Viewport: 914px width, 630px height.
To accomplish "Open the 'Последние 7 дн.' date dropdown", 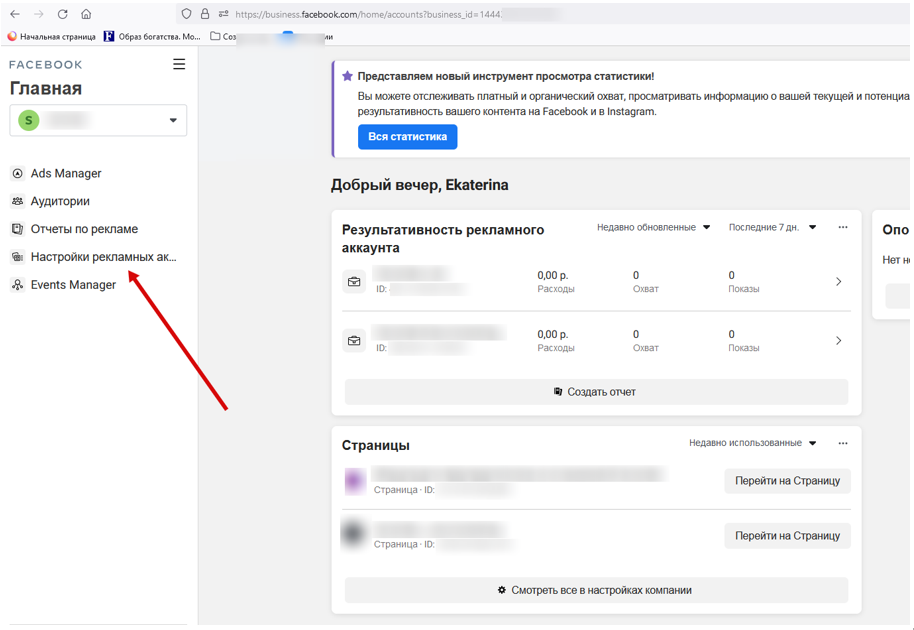I will 772,227.
